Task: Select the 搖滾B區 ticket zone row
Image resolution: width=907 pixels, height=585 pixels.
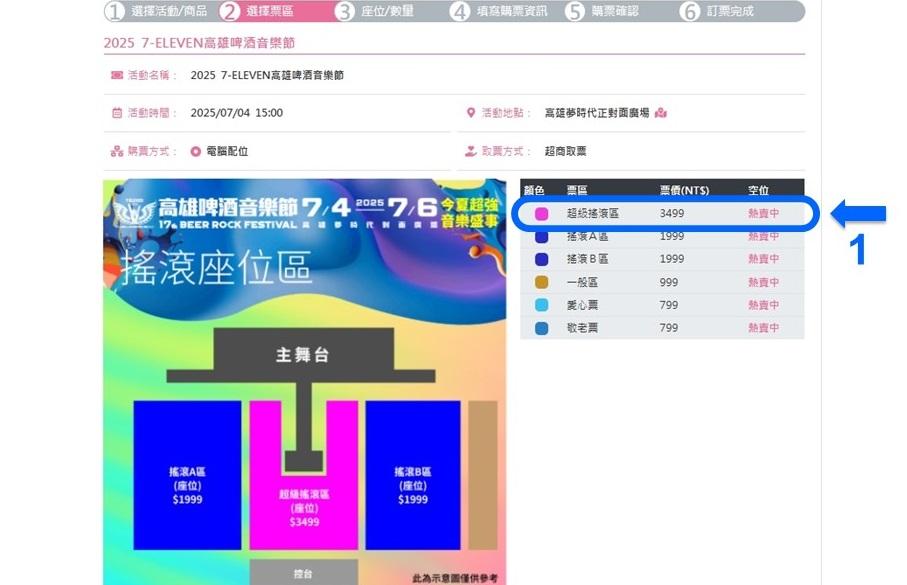Action: click(662, 259)
